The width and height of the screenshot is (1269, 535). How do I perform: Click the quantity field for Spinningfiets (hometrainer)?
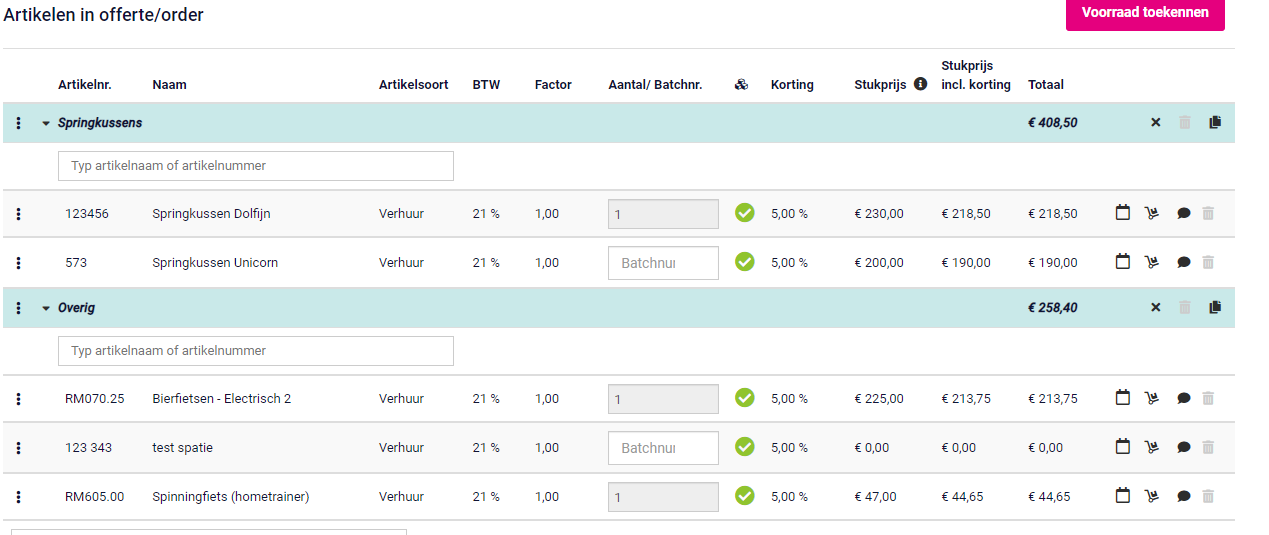point(663,497)
